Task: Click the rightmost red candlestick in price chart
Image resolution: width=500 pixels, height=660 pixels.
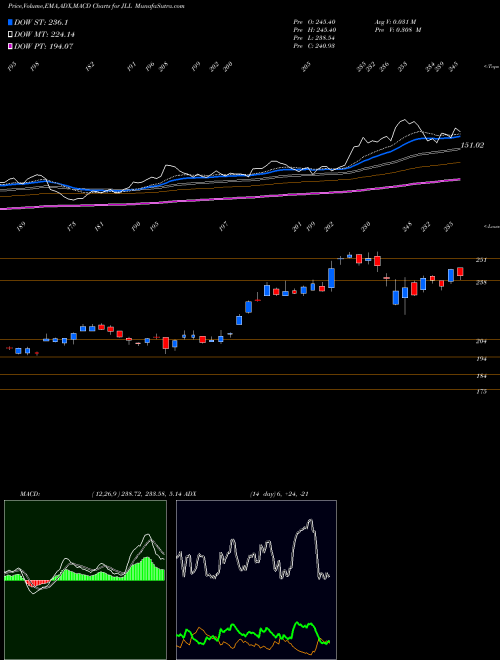Action: click(460, 272)
